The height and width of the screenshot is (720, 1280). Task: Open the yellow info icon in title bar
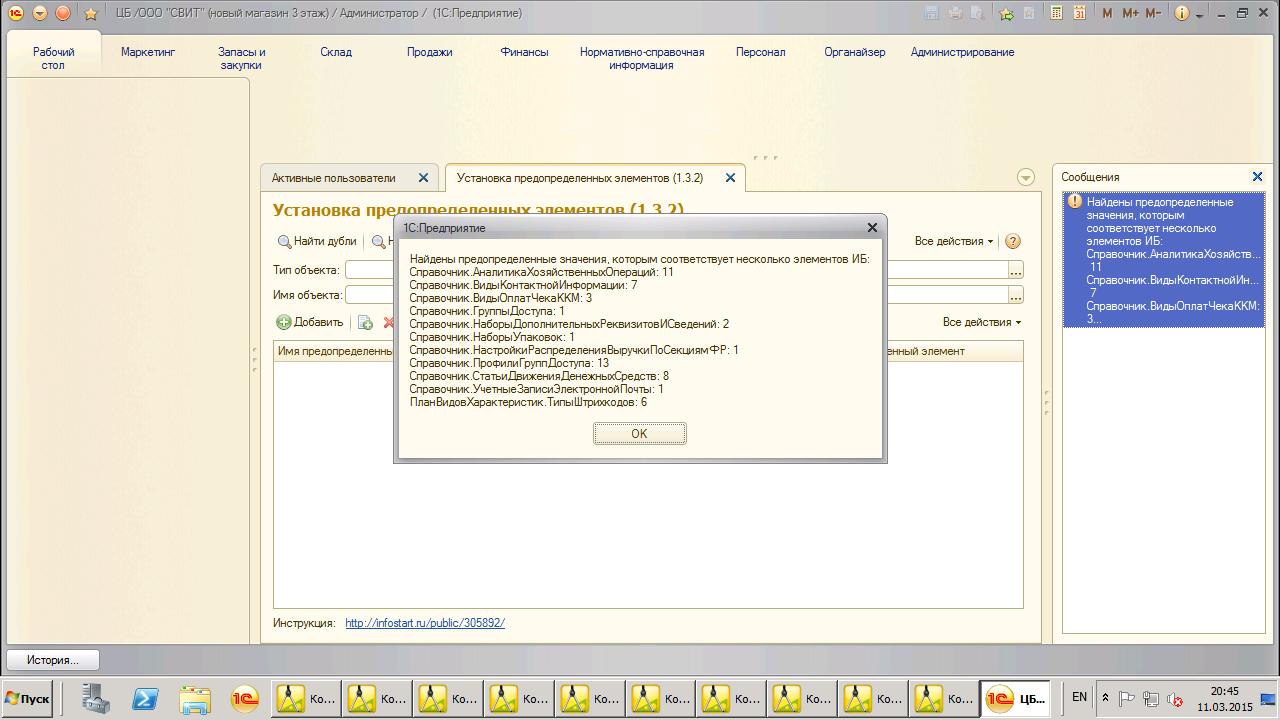pos(1182,13)
